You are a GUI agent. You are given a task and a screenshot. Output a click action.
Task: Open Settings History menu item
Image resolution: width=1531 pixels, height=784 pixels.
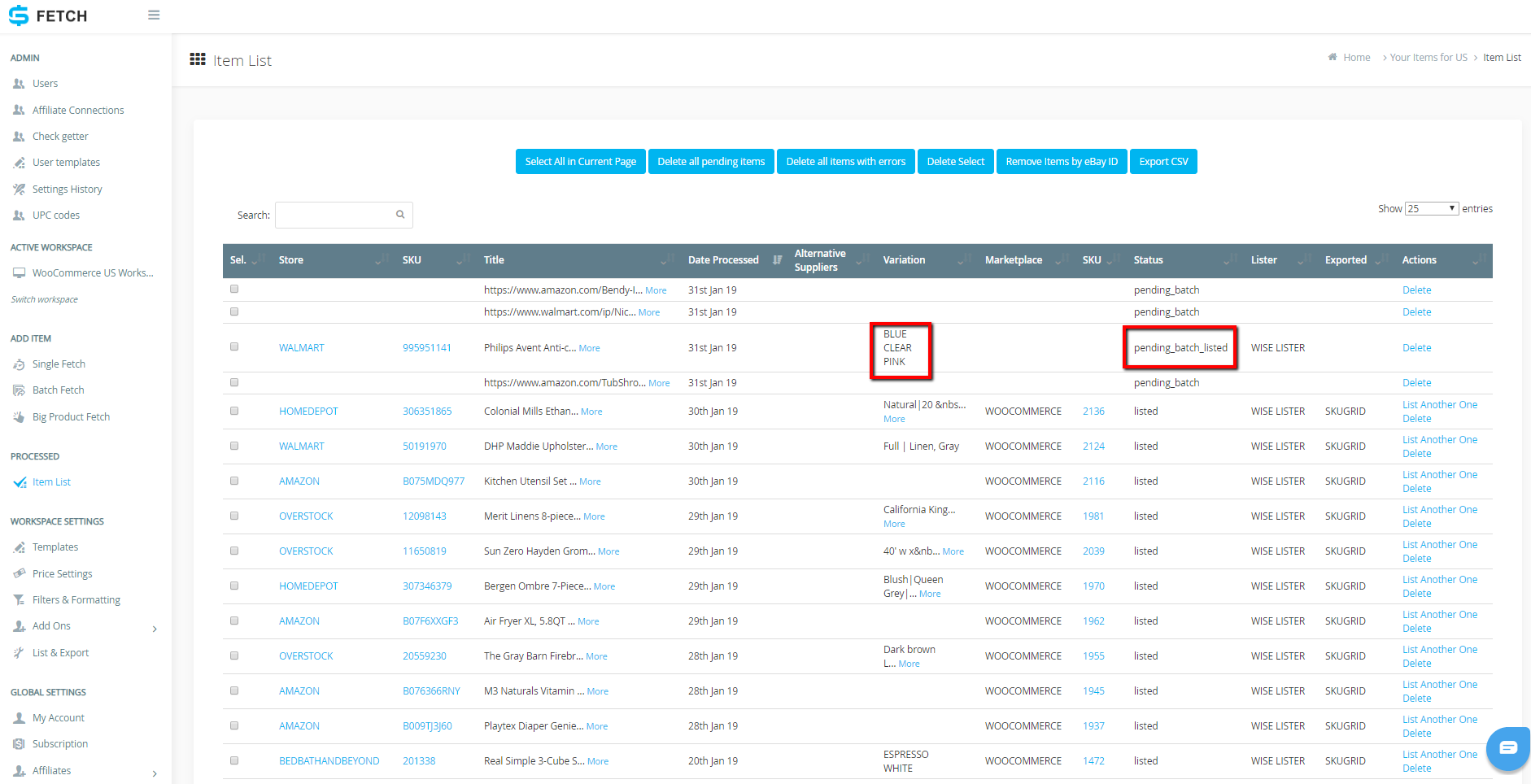[67, 189]
